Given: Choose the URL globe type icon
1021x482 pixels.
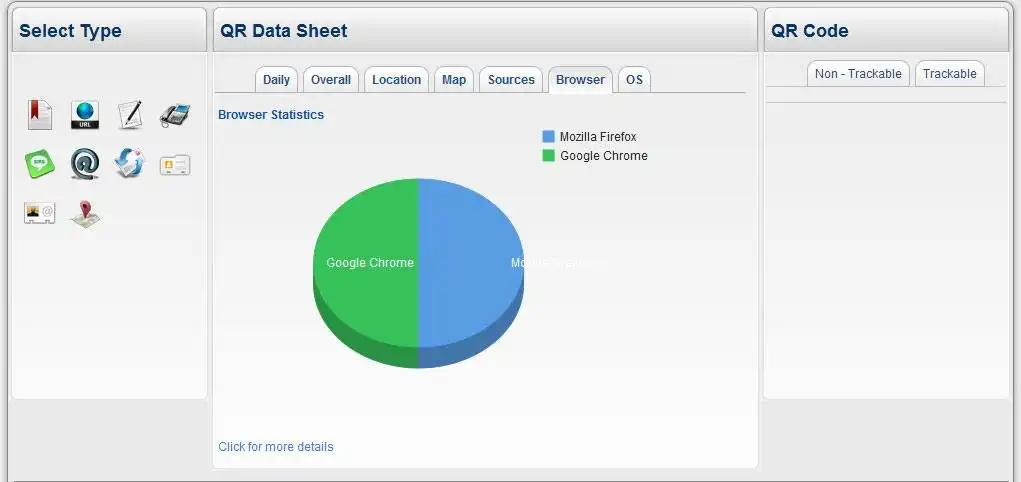Looking at the screenshot, I should click(x=85, y=115).
